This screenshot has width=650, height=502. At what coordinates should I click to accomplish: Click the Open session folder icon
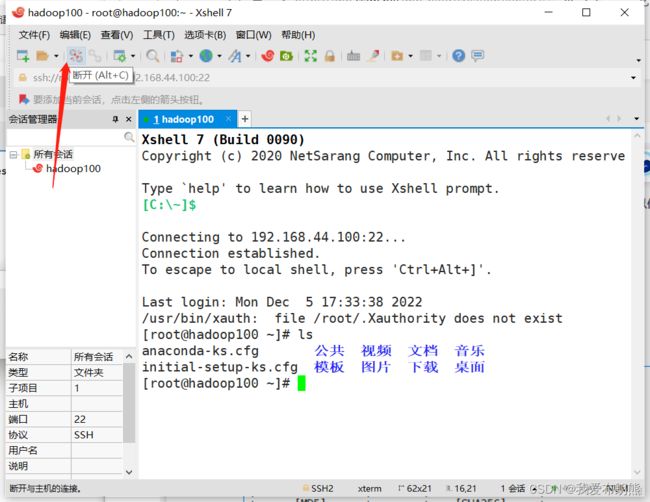(42, 56)
